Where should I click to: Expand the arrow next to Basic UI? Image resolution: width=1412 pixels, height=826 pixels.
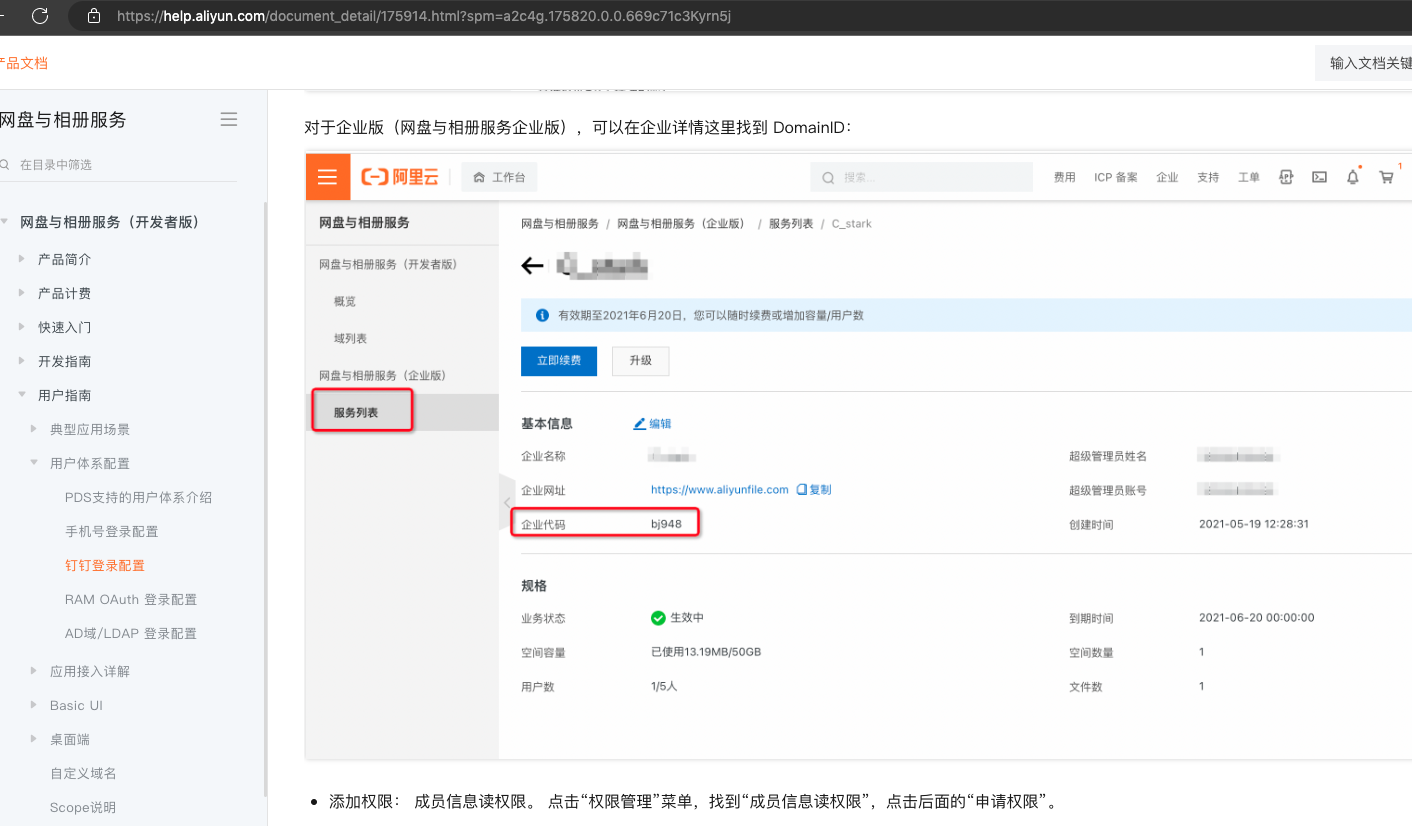click(35, 705)
